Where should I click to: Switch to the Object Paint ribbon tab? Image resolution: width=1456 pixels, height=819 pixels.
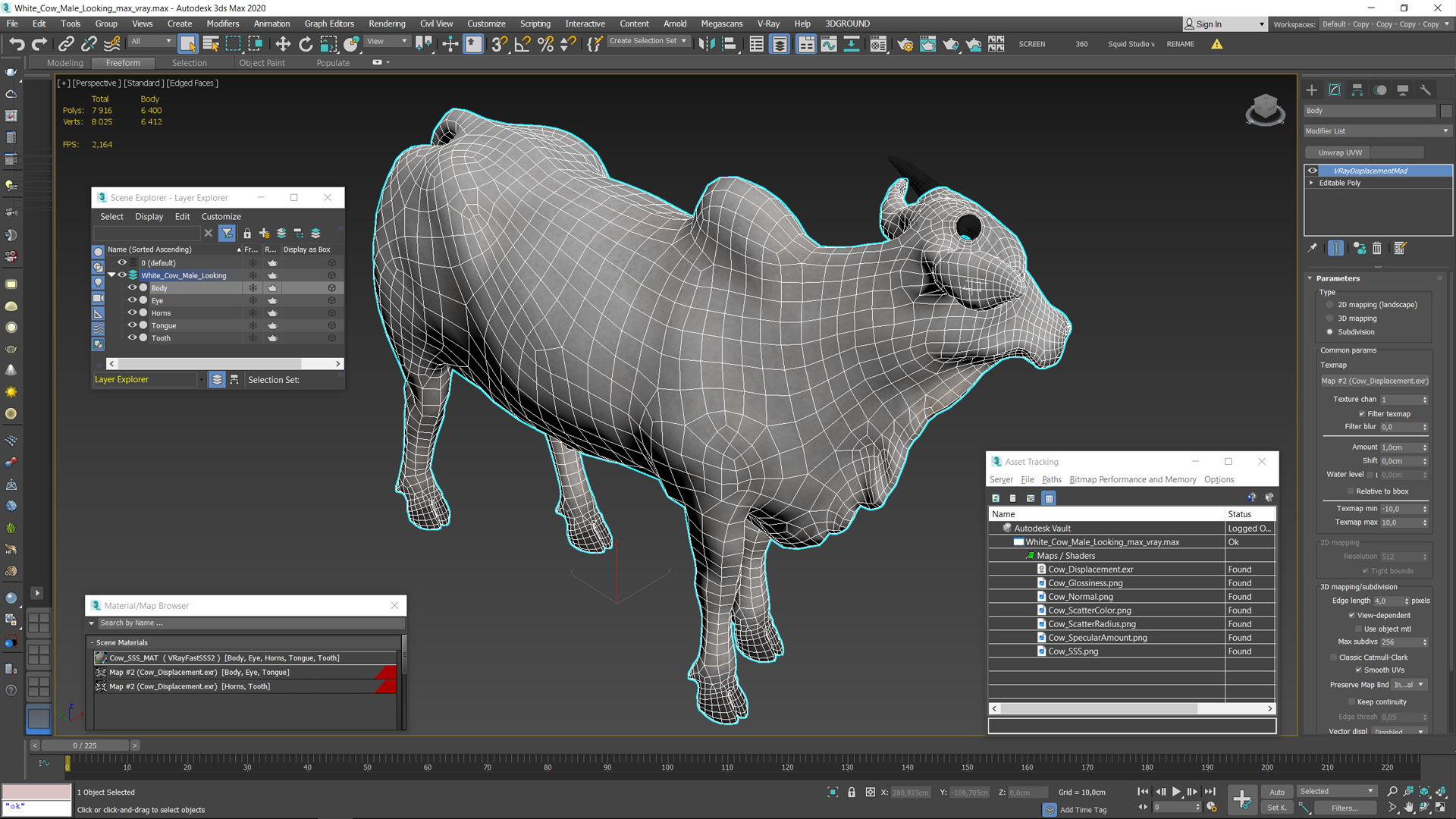tap(262, 63)
